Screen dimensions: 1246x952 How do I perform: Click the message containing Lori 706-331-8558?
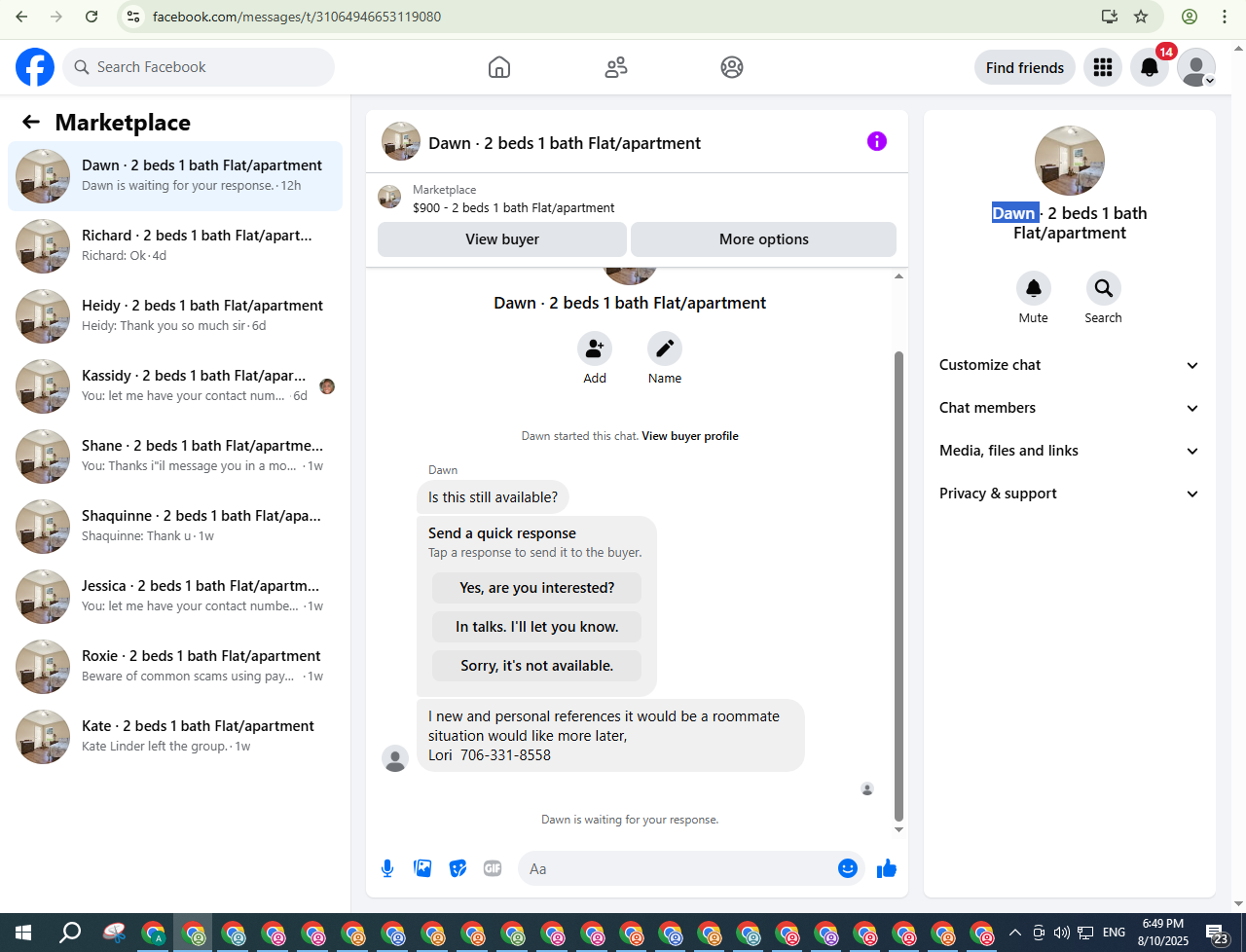pos(610,736)
